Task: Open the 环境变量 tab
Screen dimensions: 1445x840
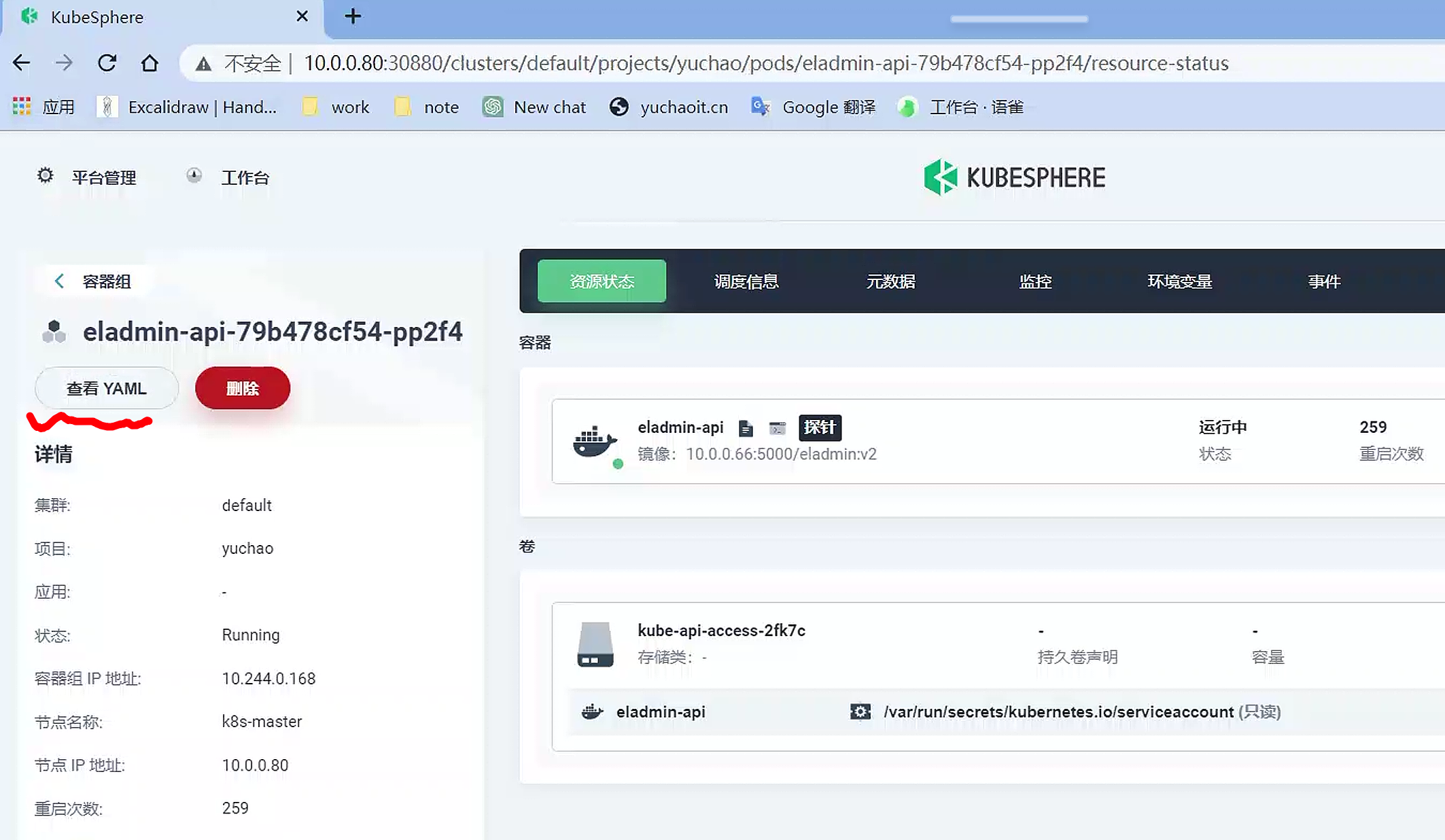Action: (1179, 281)
